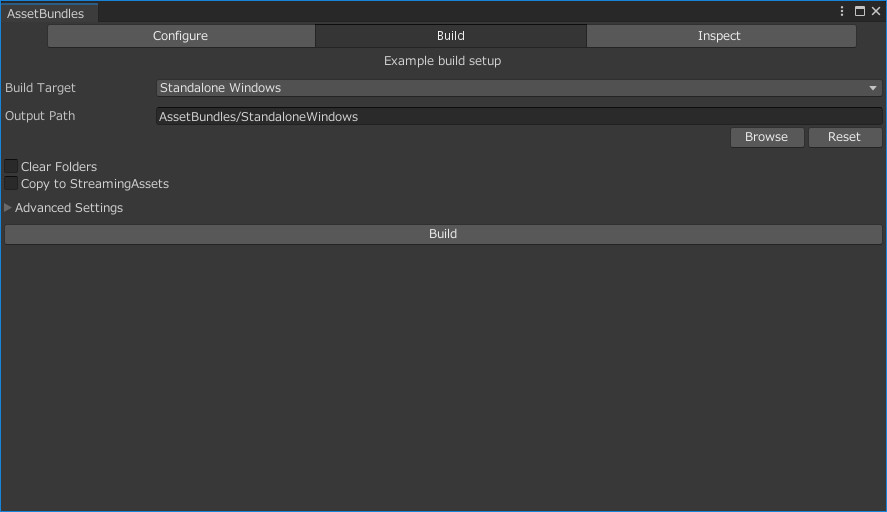The image size is (887, 512).
Task: Select the Build tab at top
Action: point(451,36)
